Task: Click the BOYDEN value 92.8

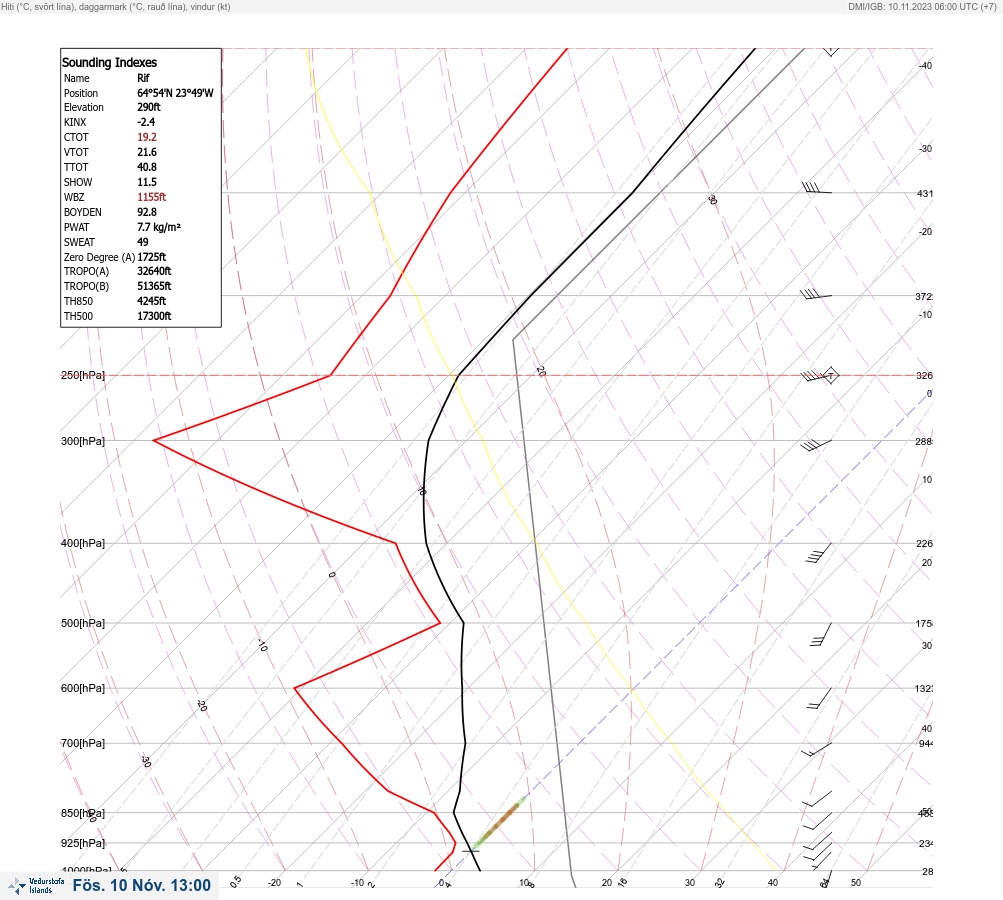Action: tap(147, 212)
